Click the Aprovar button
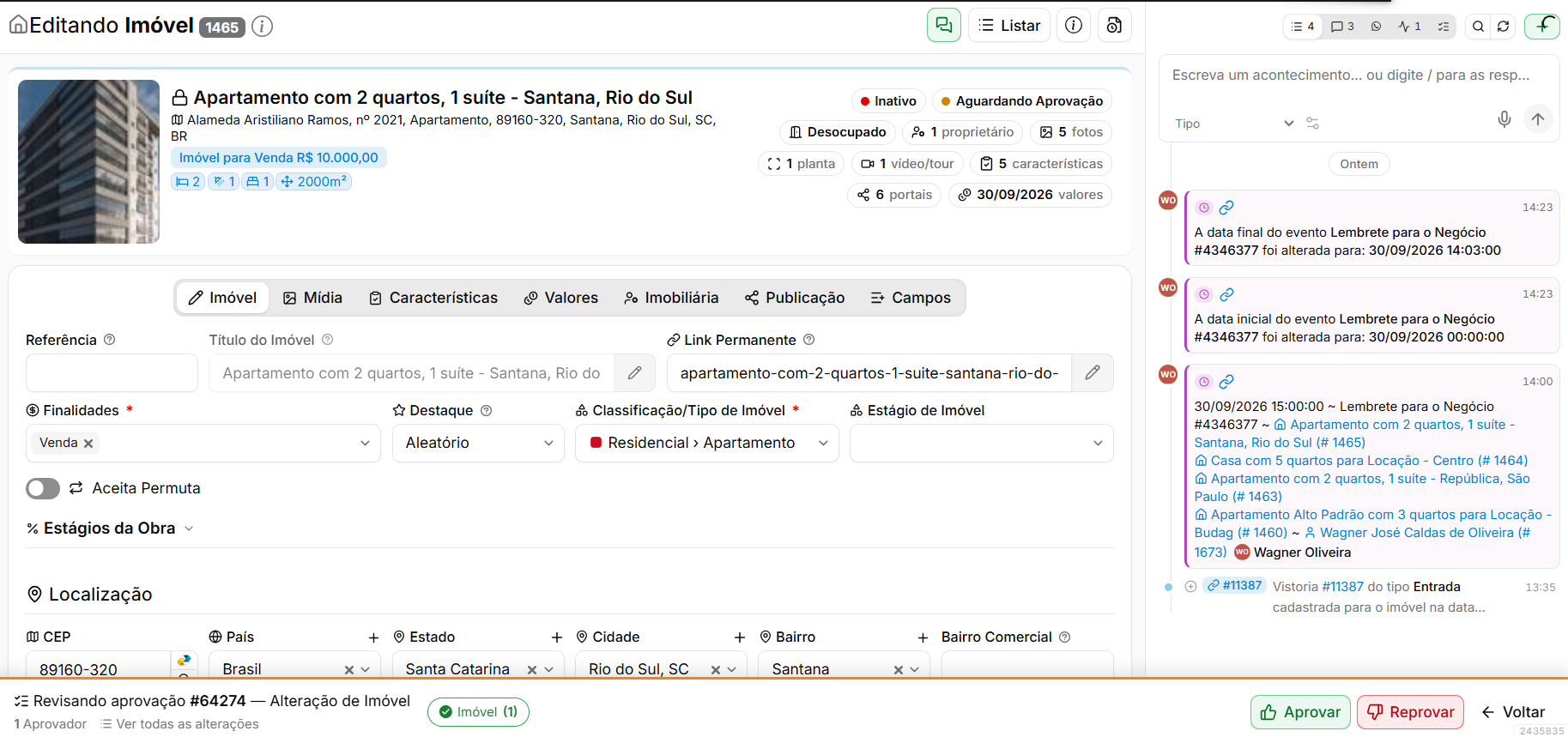Viewport: 1568px width, 737px height. pos(1300,712)
